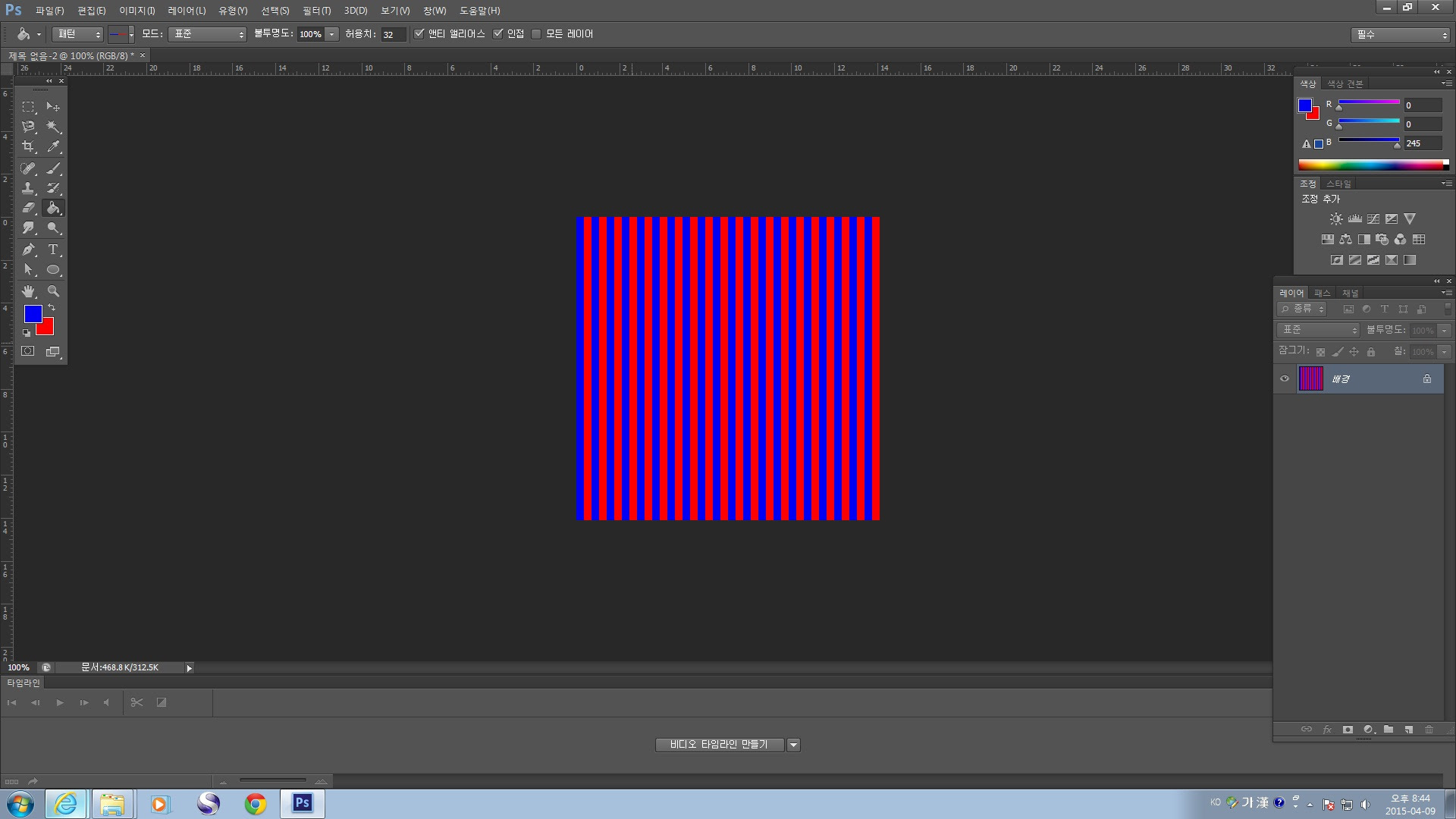This screenshot has height=819, width=1456.
Task: Select the Eraser tool
Action: tap(29, 208)
